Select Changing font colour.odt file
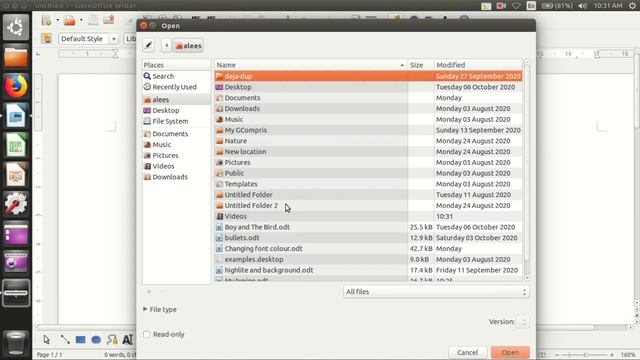Viewport: 640px width, 360px height. [x=368, y=249]
